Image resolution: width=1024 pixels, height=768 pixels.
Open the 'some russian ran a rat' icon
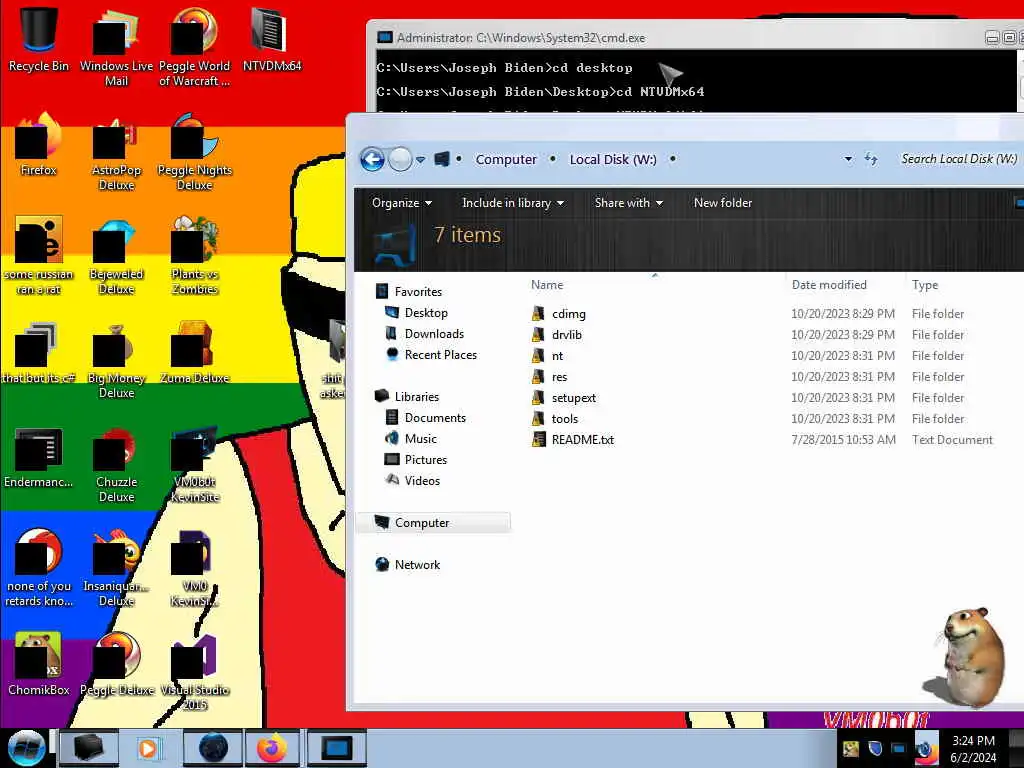(x=38, y=256)
